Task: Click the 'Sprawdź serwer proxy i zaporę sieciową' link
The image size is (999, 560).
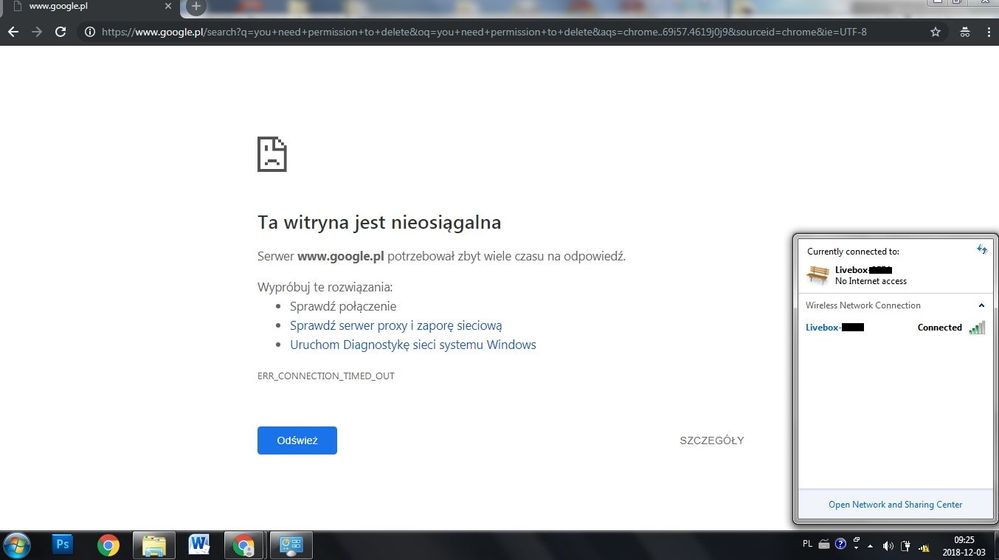Action: (x=396, y=326)
